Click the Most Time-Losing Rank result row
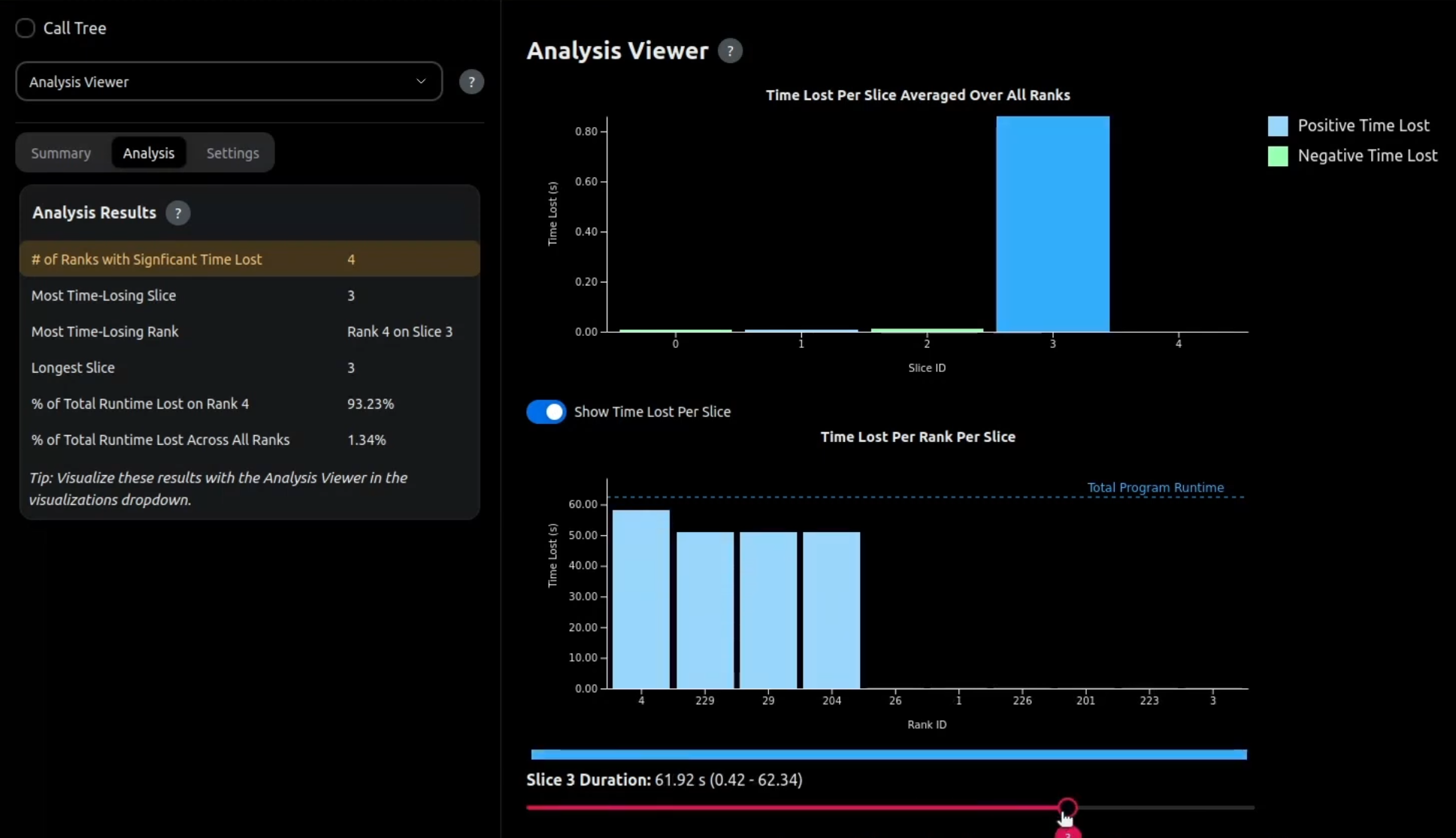The image size is (1456, 838). point(249,331)
